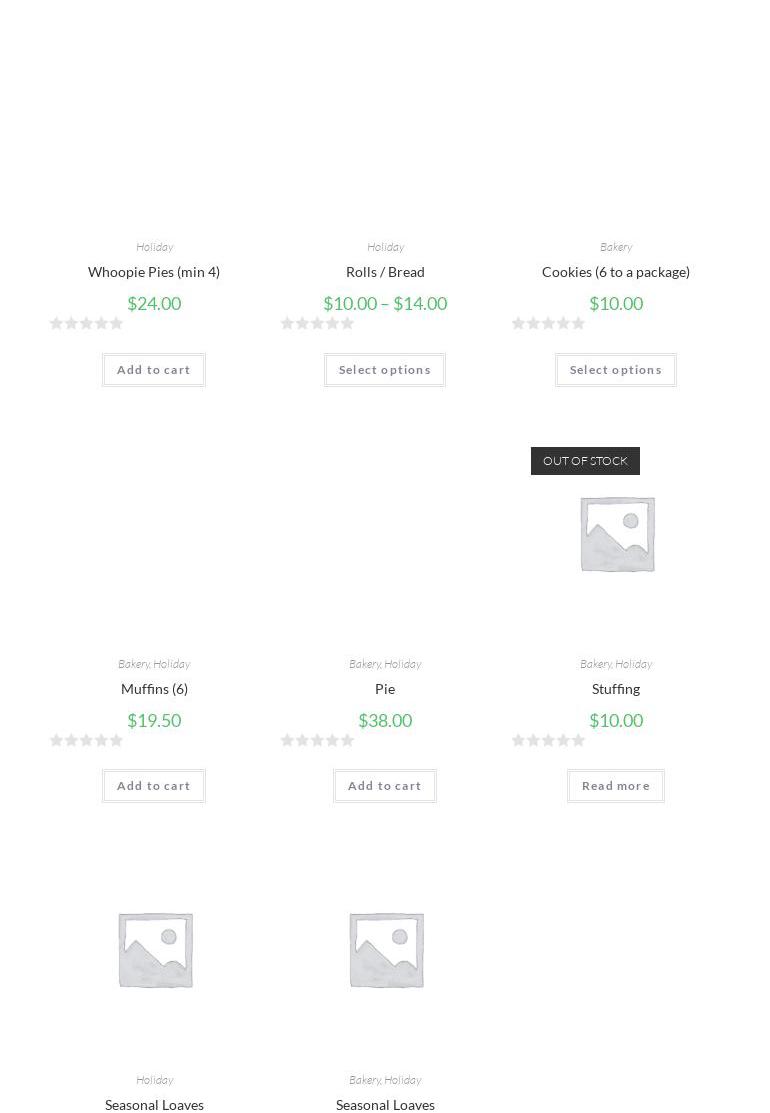The height and width of the screenshot is (1113, 770).
Task: Click the Out of Stock badge on Stuffing
Action: click(x=585, y=461)
